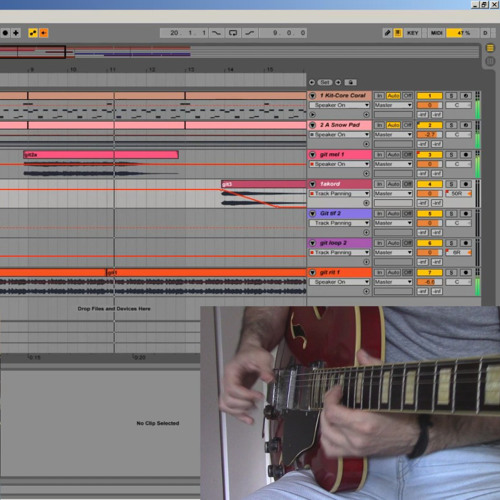Open Master output dropdown on A Snow Pad
Image resolution: width=500 pixels, height=500 pixels.
click(393, 135)
